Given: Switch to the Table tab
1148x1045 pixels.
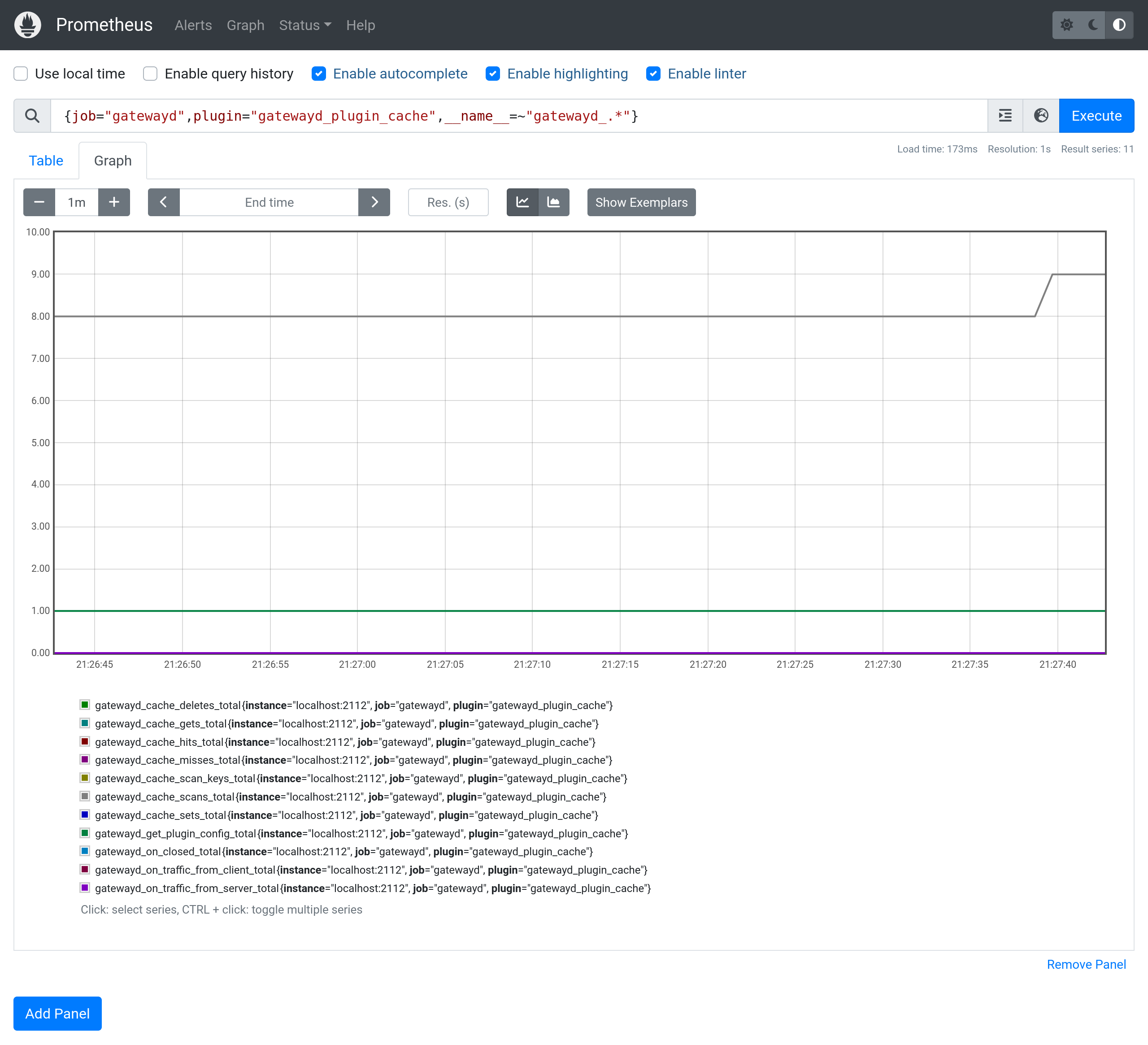Looking at the screenshot, I should 46,161.
